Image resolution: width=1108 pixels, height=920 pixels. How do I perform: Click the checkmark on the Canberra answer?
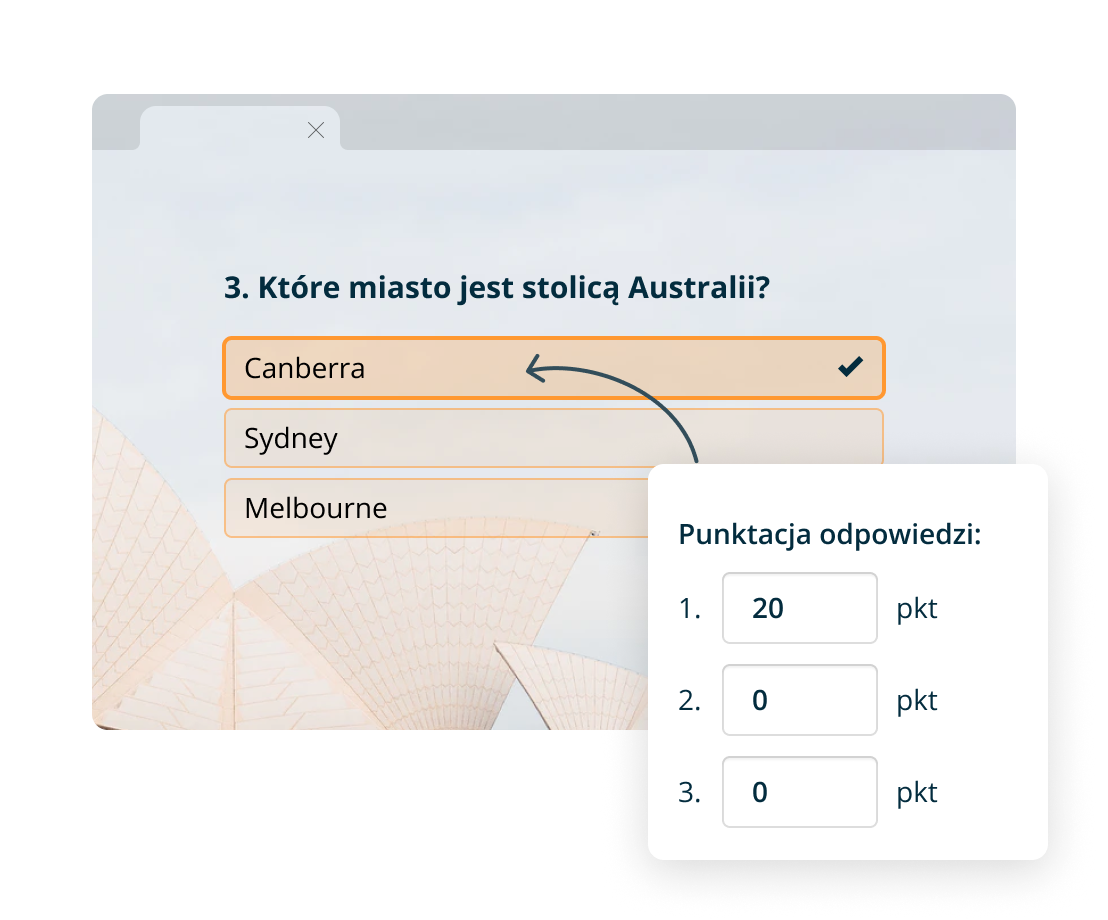coord(850,367)
